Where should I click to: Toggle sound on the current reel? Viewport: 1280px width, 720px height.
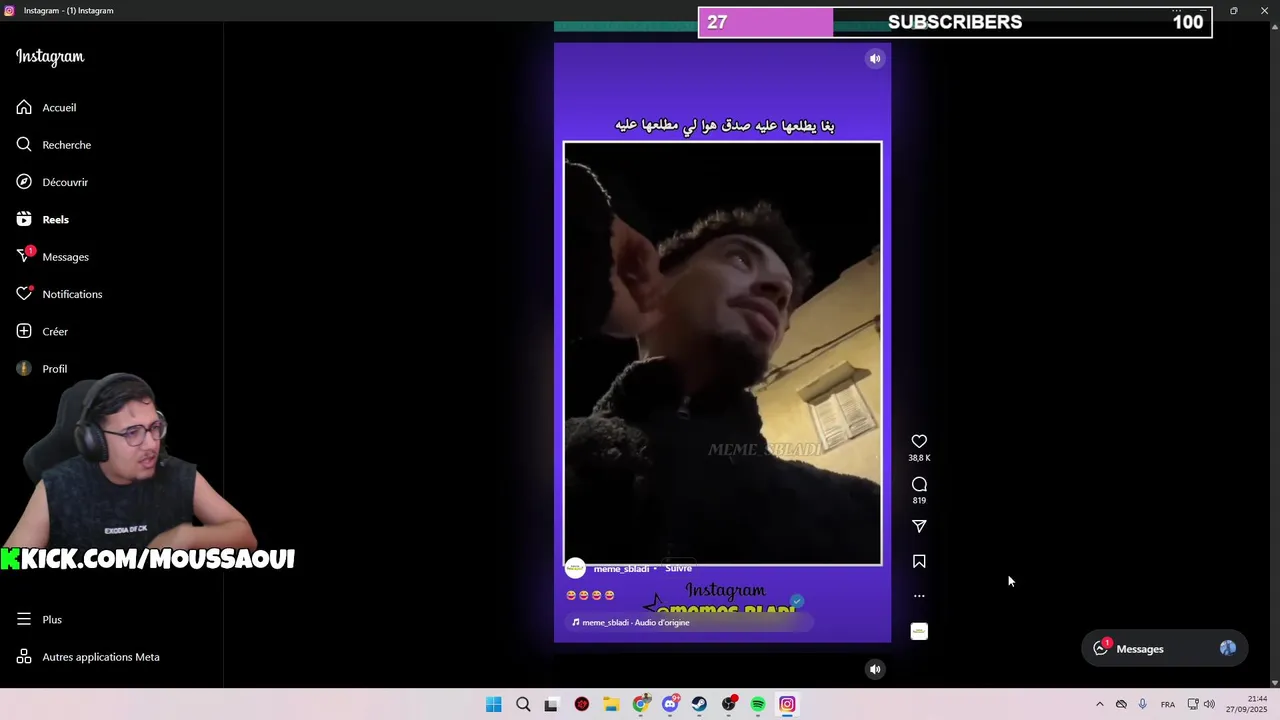point(875,59)
